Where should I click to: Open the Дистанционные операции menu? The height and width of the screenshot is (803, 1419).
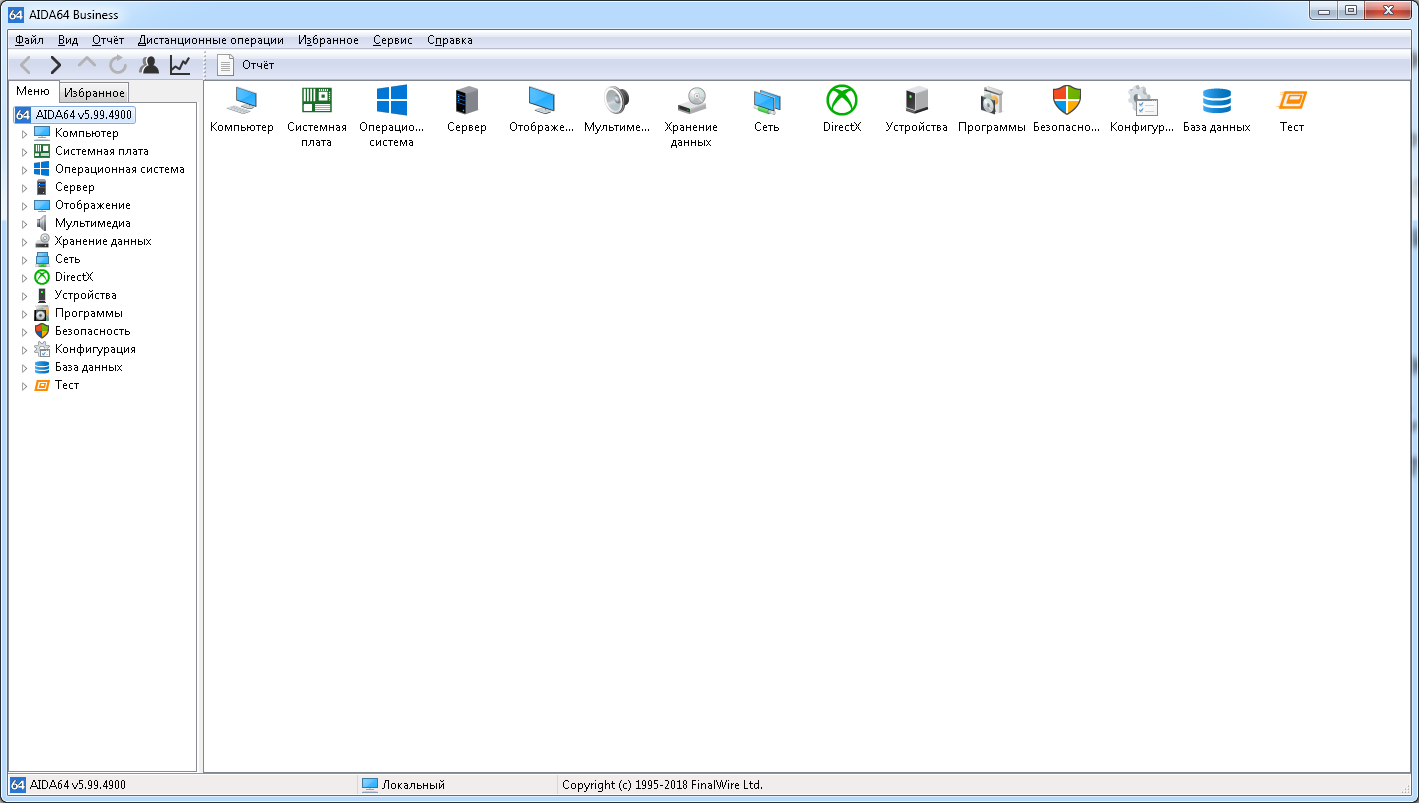coord(211,40)
